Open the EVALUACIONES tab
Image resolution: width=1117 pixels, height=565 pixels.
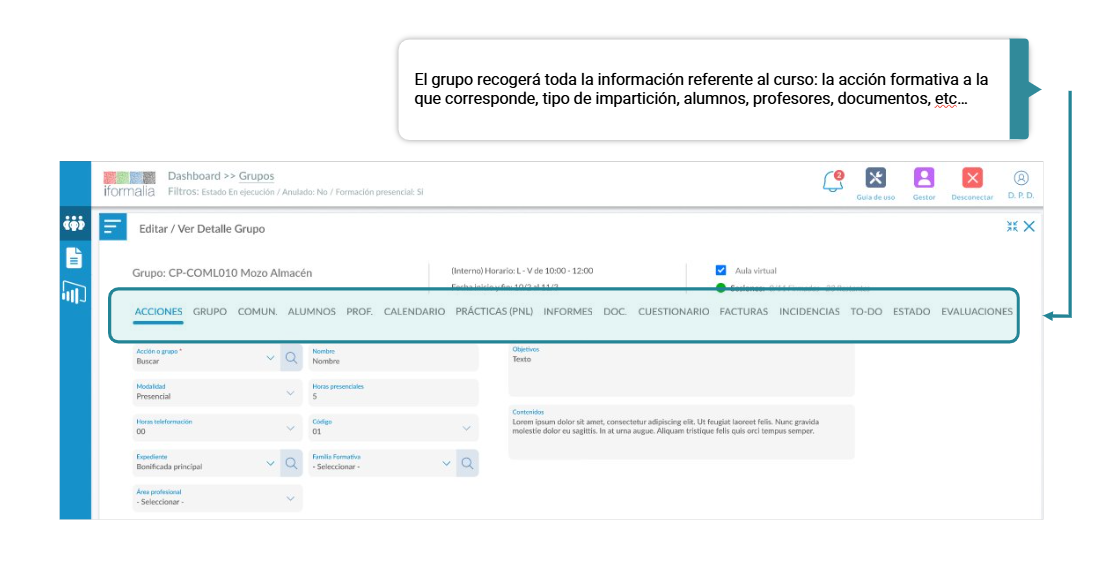[x=977, y=311]
